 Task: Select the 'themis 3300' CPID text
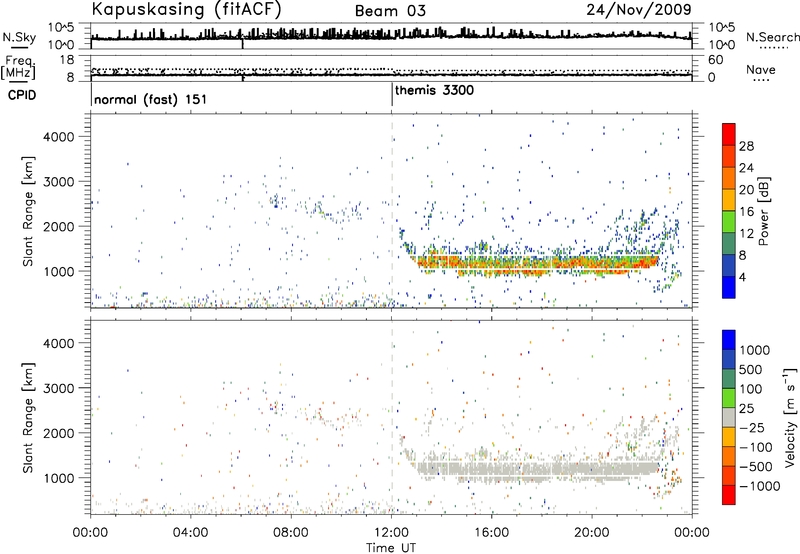[x=434, y=90]
